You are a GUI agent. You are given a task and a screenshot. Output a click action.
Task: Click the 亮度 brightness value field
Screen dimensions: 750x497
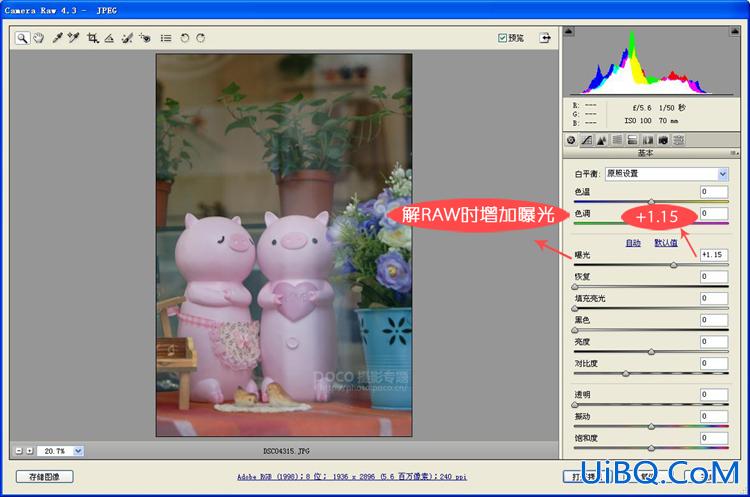click(714, 342)
